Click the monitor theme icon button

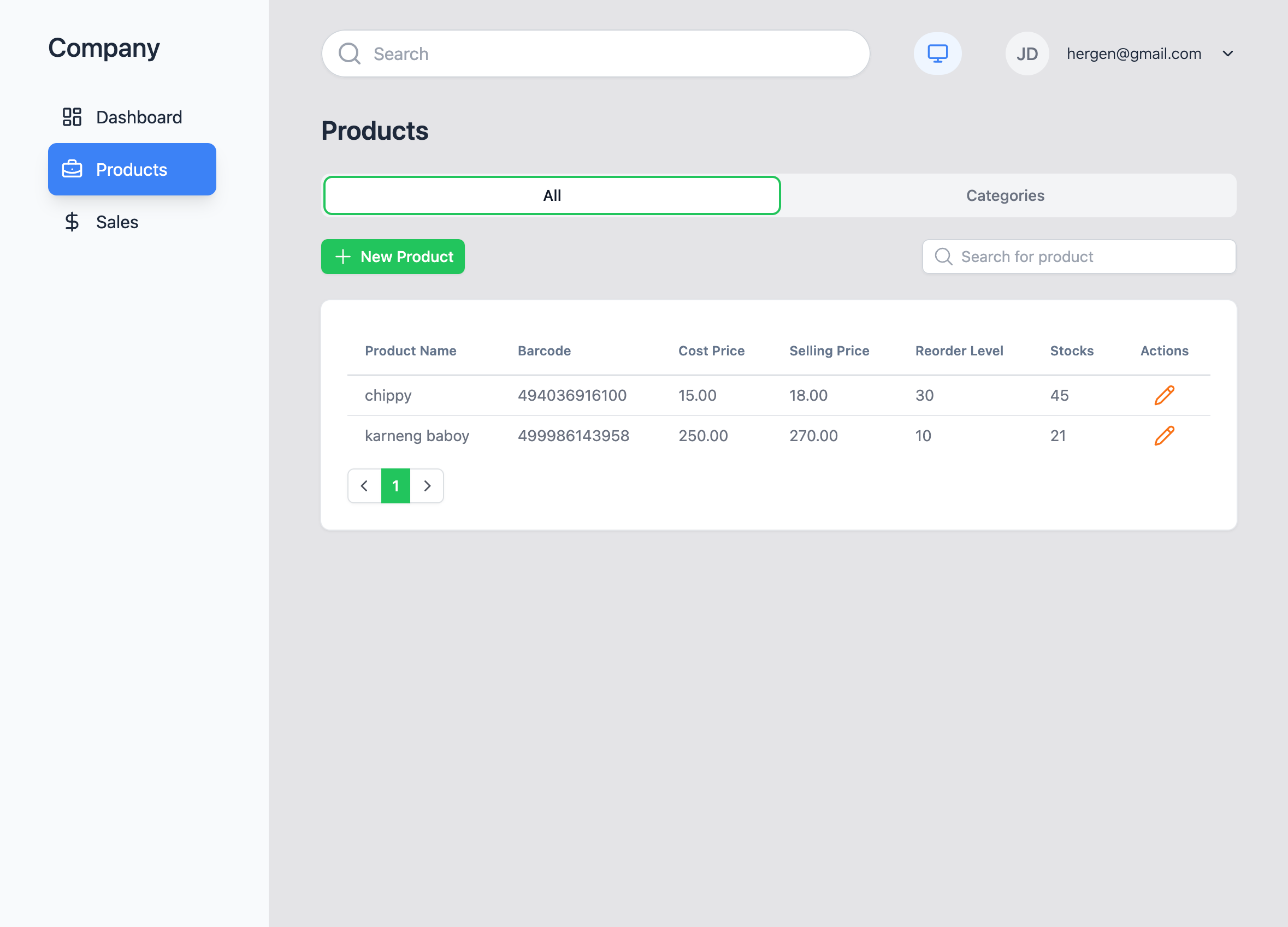(x=937, y=54)
